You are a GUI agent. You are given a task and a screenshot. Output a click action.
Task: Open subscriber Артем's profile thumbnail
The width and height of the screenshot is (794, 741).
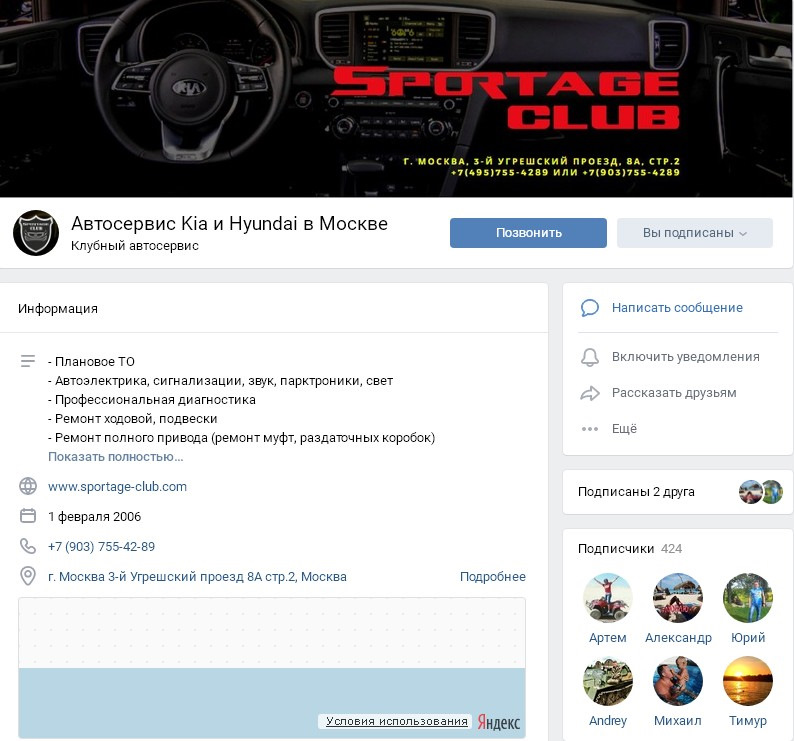coord(608,598)
